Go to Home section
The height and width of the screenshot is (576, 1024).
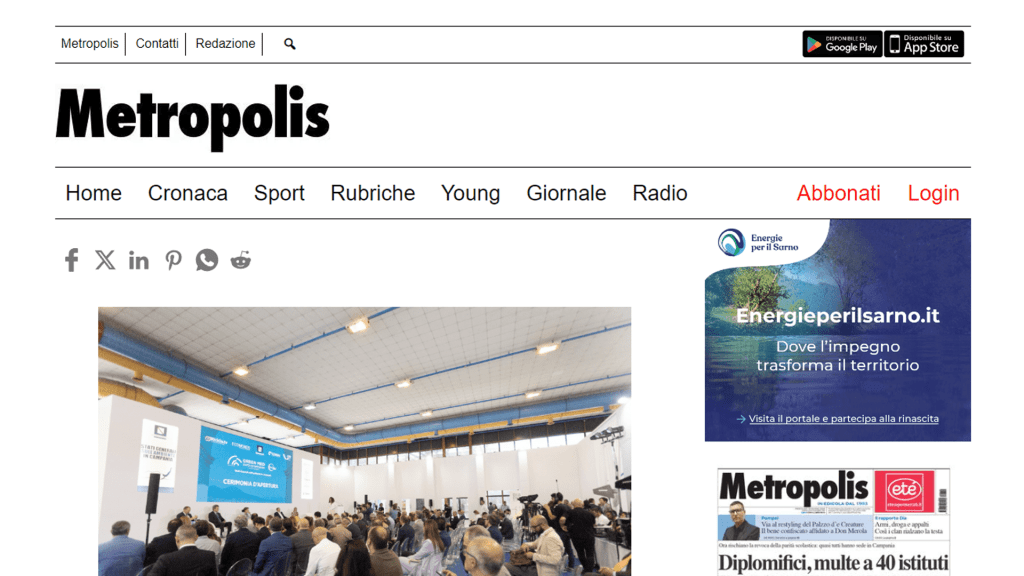click(x=93, y=193)
